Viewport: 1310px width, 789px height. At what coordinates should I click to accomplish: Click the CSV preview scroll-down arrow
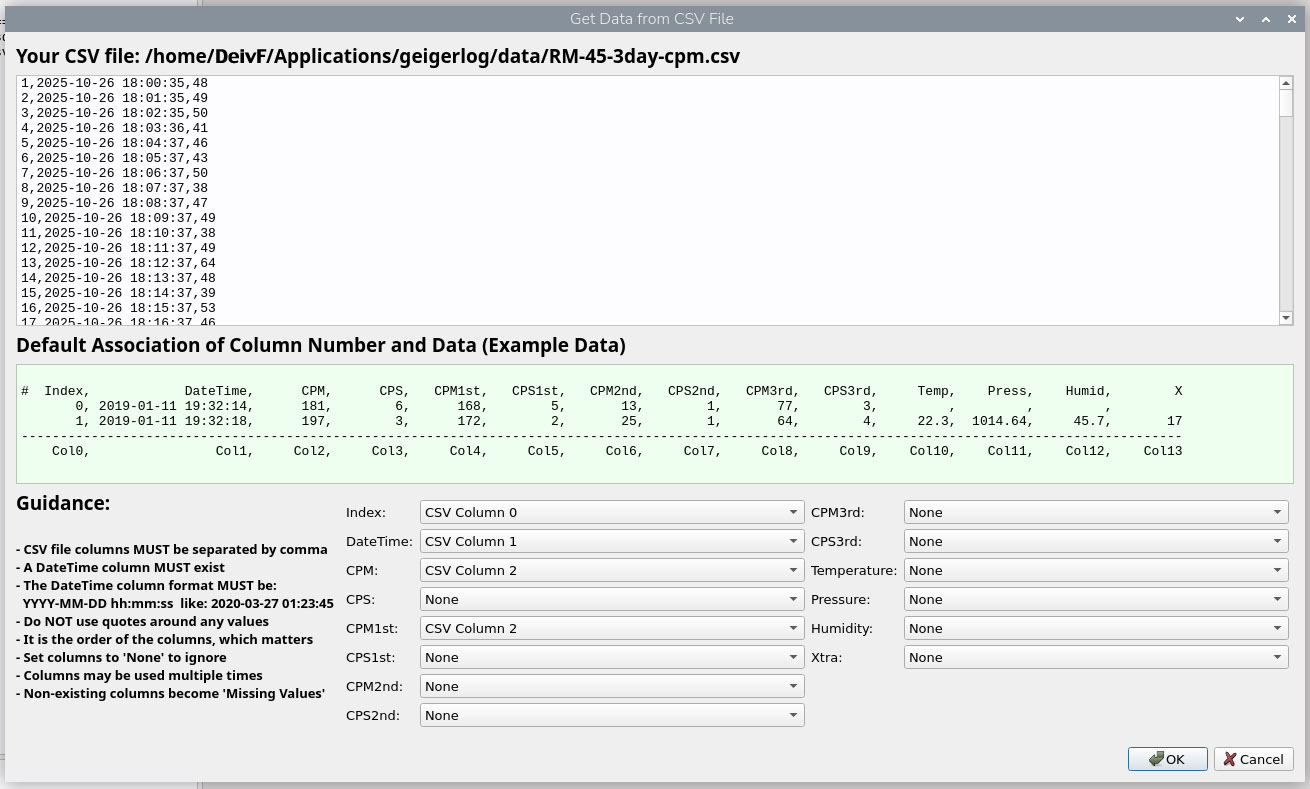1286,318
